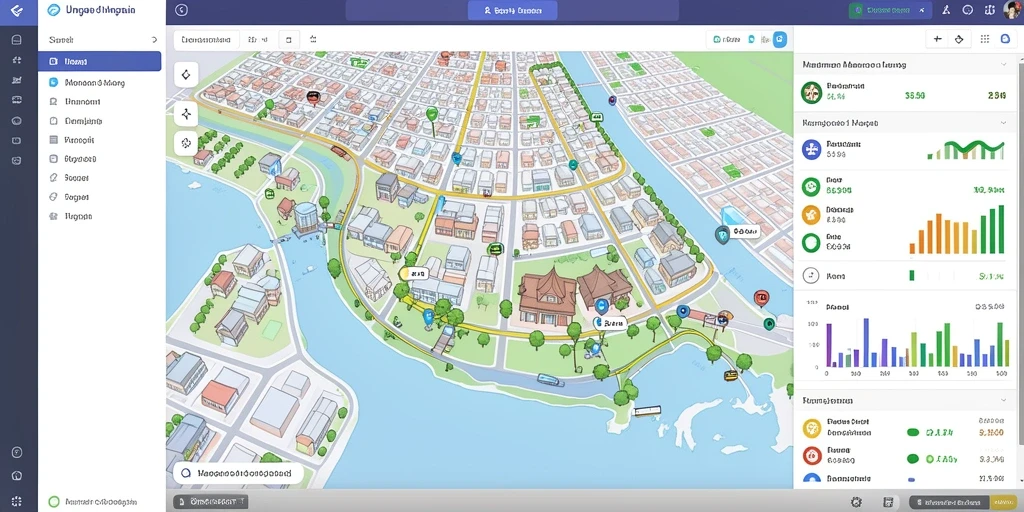The width and height of the screenshot is (1024, 512).
Task: Expand sidebar search row arrow
Action: (154, 40)
